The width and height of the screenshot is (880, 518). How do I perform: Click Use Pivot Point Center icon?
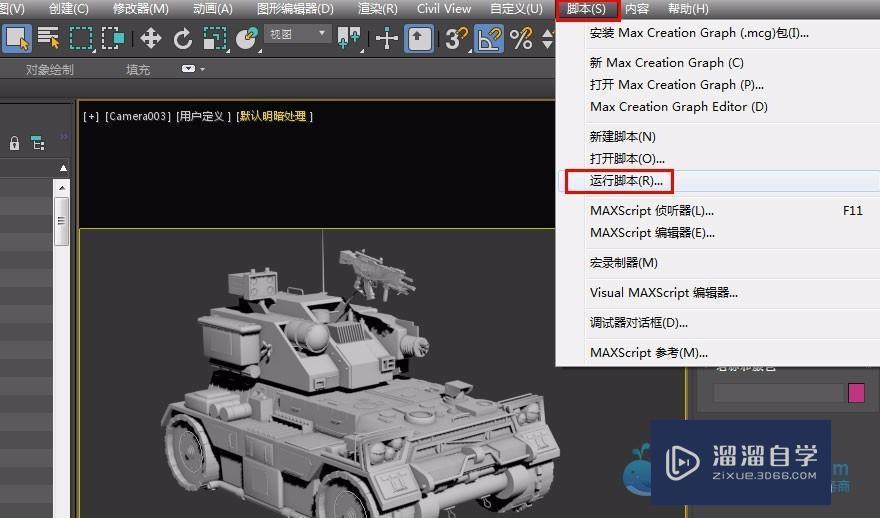[349, 39]
